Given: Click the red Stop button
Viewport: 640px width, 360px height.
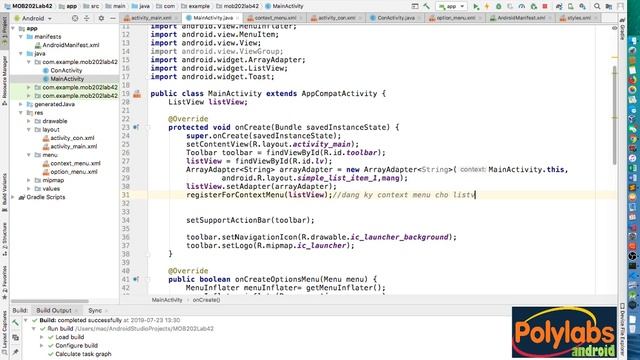Looking at the screenshot, I should tap(544, 6).
